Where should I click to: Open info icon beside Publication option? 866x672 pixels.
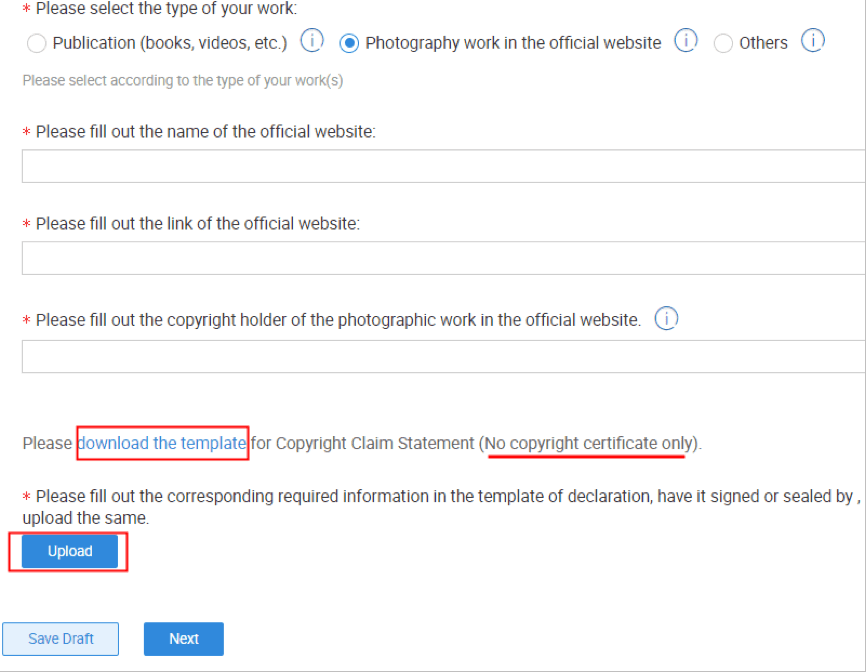click(311, 41)
